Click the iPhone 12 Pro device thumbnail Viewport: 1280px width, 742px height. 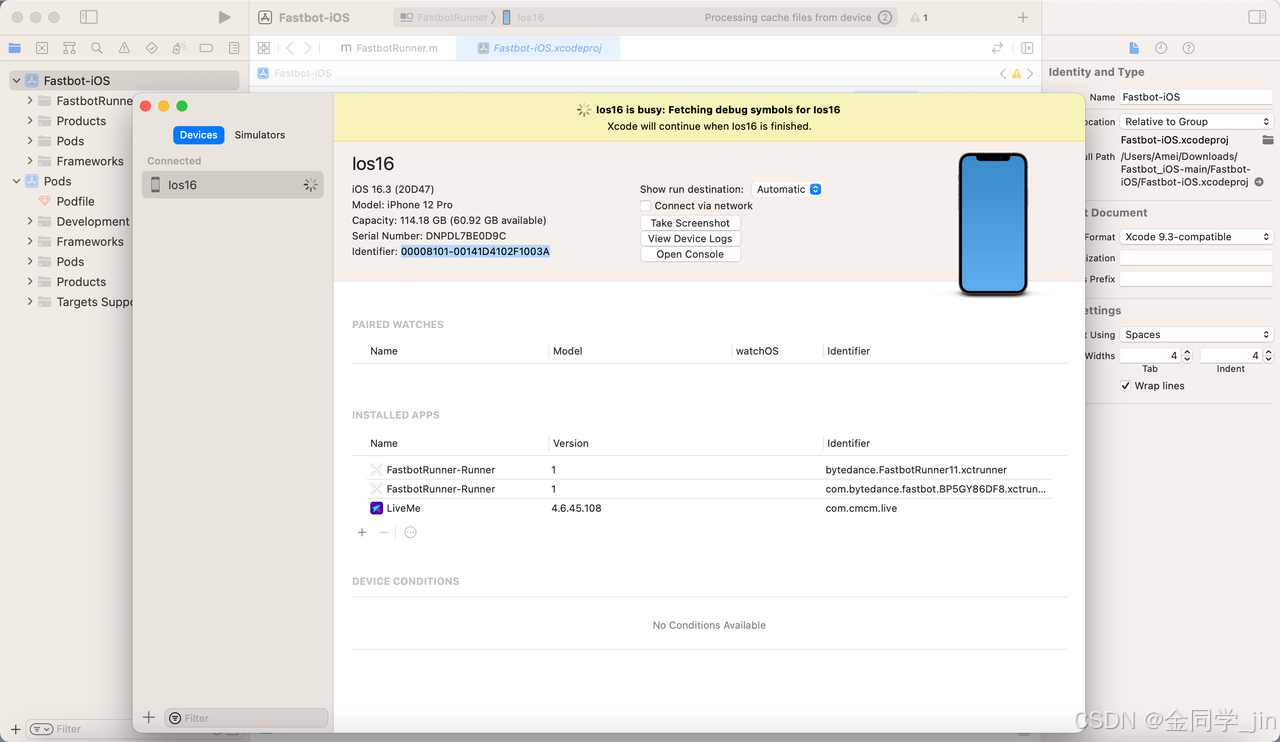coord(993,224)
